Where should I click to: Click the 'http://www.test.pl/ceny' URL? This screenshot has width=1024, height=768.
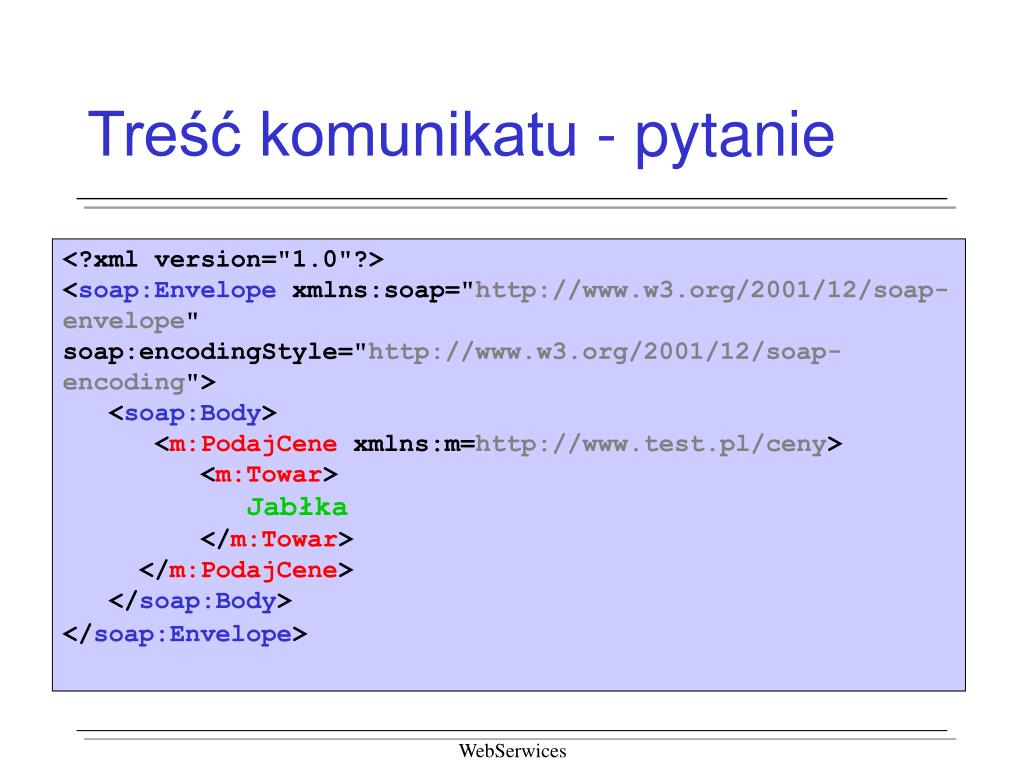[x=650, y=443]
